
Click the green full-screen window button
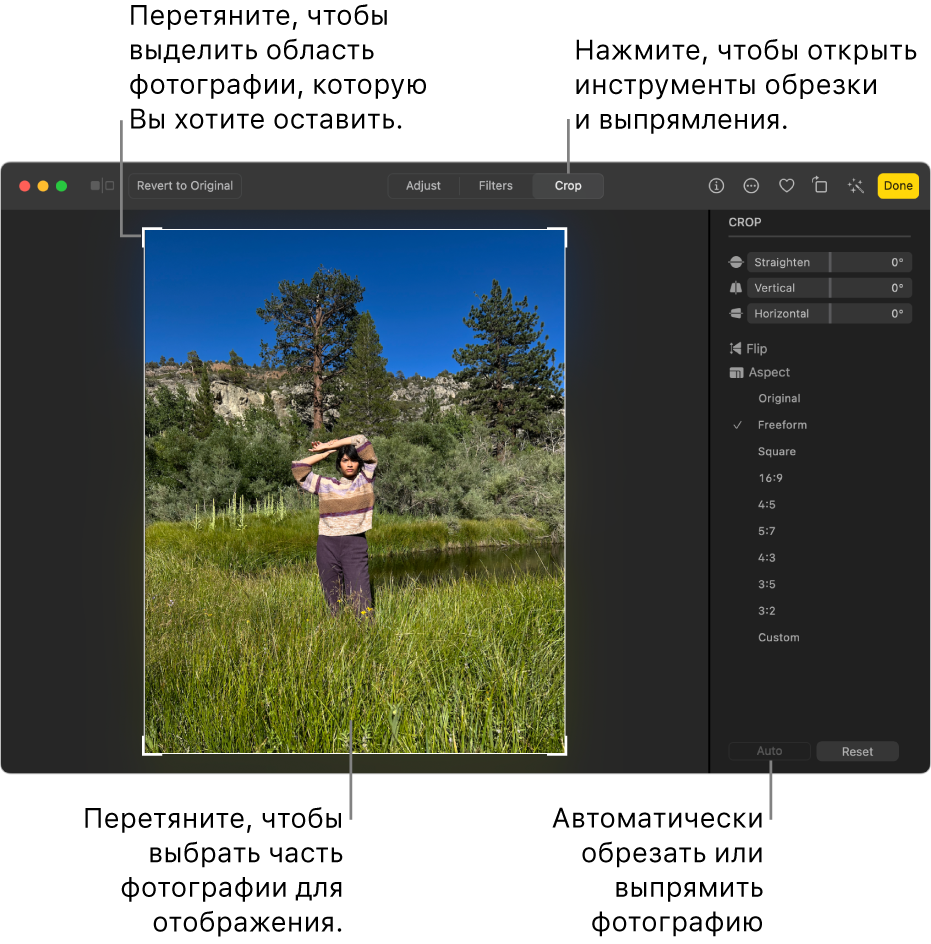(x=61, y=186)
